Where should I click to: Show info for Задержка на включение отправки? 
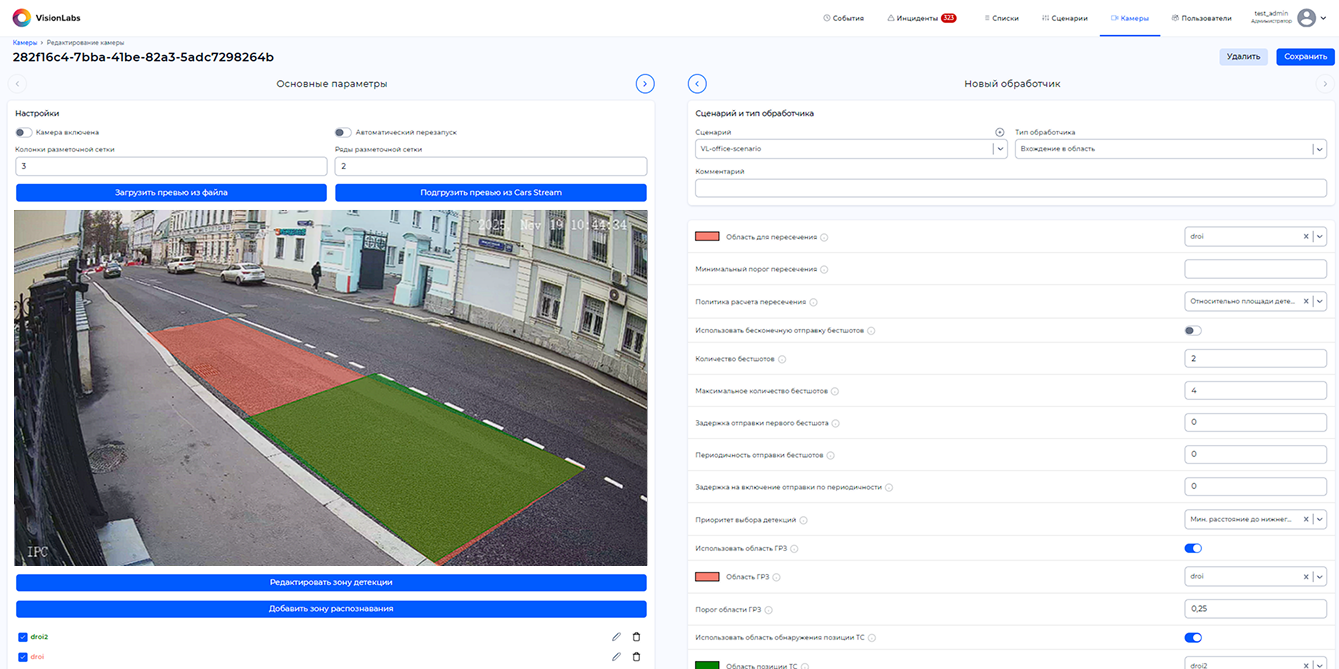point(889,487)
